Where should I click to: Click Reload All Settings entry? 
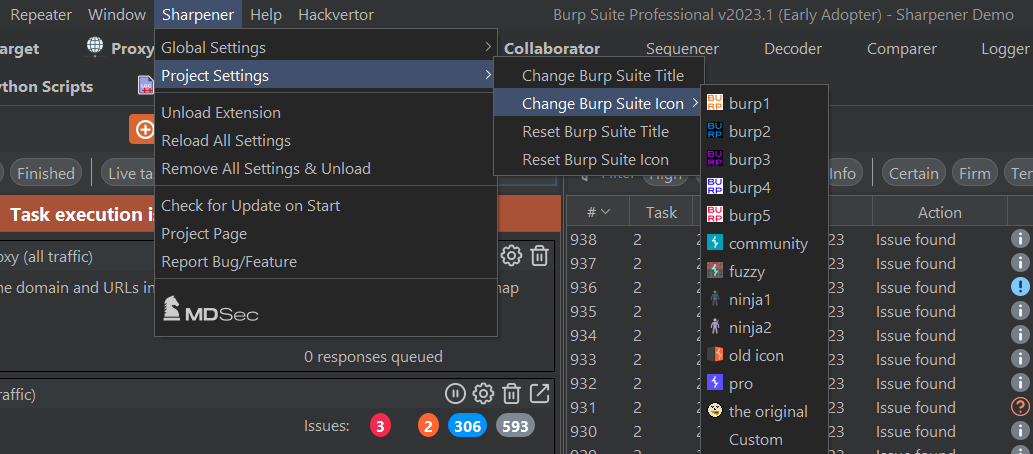pyautogui.click(x=325, y=140)
